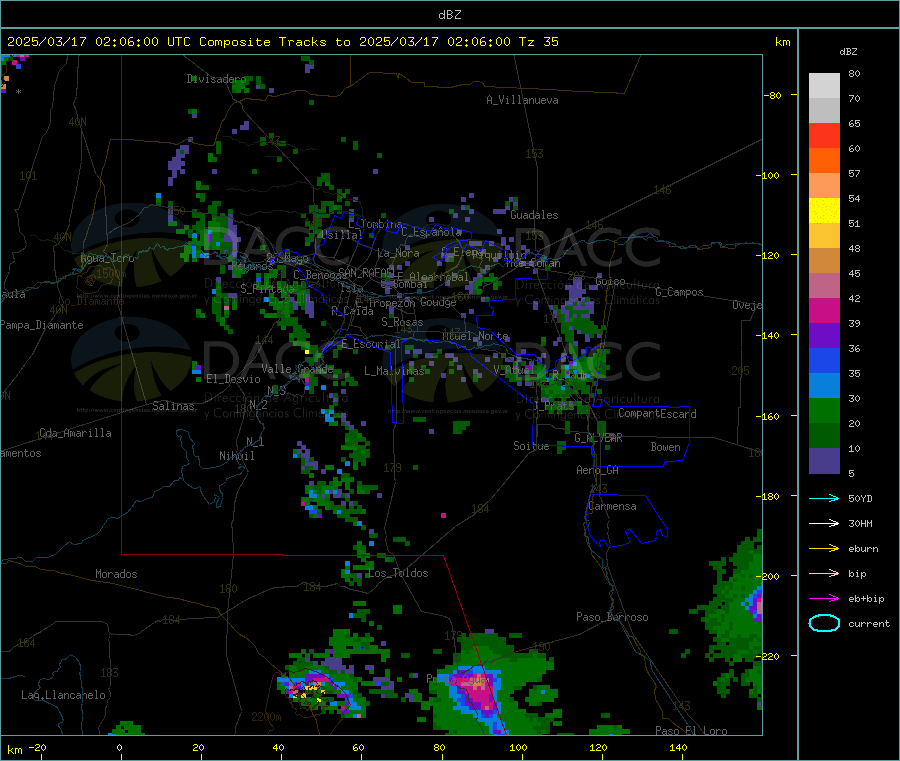Click the 'Agua_Toro' map label
Viewport: 900px width, 761px height.
tap(107, 258)
